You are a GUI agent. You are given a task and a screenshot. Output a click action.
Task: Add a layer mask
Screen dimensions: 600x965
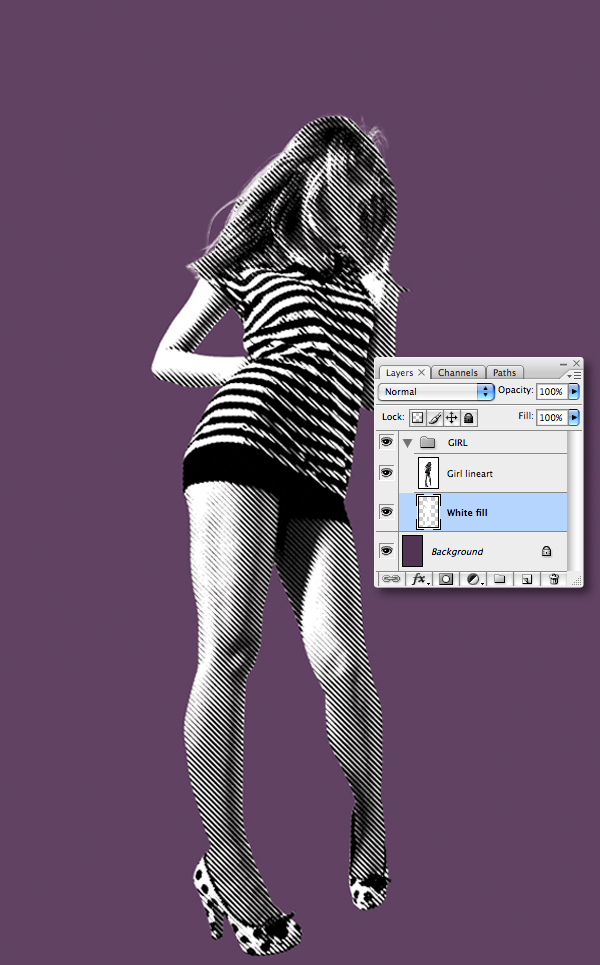coord(446,579)
